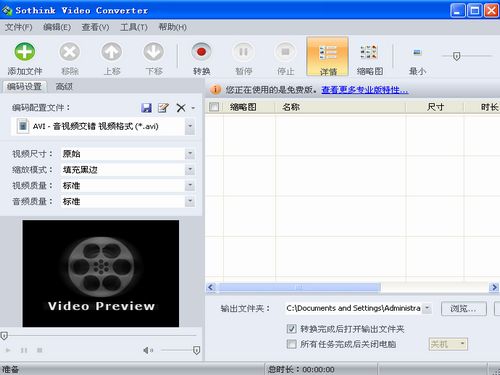Edit encoding profile with pencil icon

(x=163, y=108)
